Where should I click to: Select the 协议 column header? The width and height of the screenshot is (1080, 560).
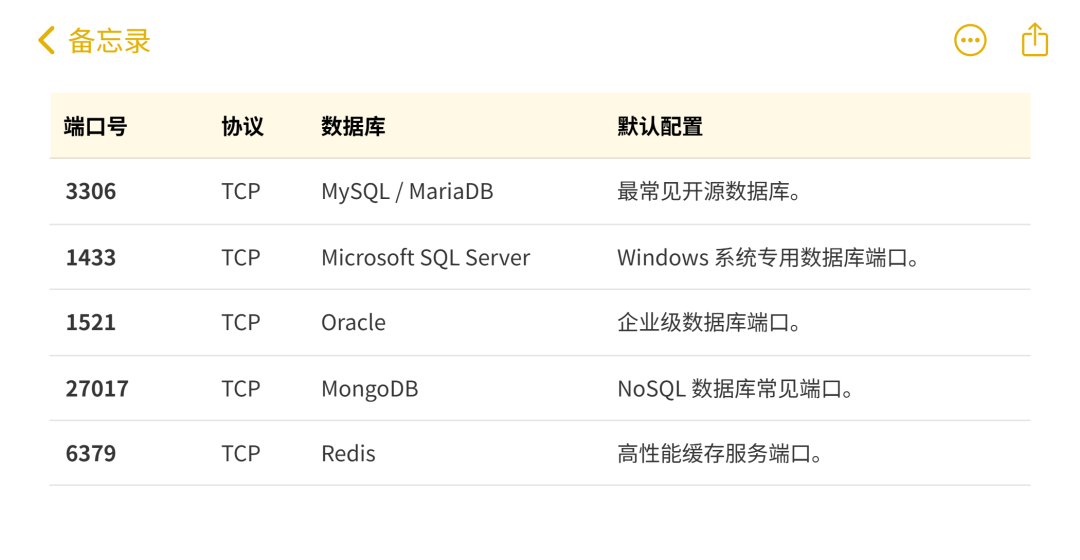click(x=242, y=127)
